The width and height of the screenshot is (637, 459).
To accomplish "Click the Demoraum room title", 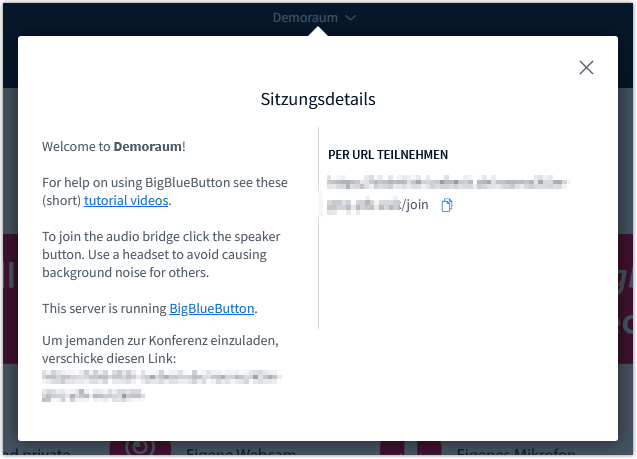I will tap(305, 17).
